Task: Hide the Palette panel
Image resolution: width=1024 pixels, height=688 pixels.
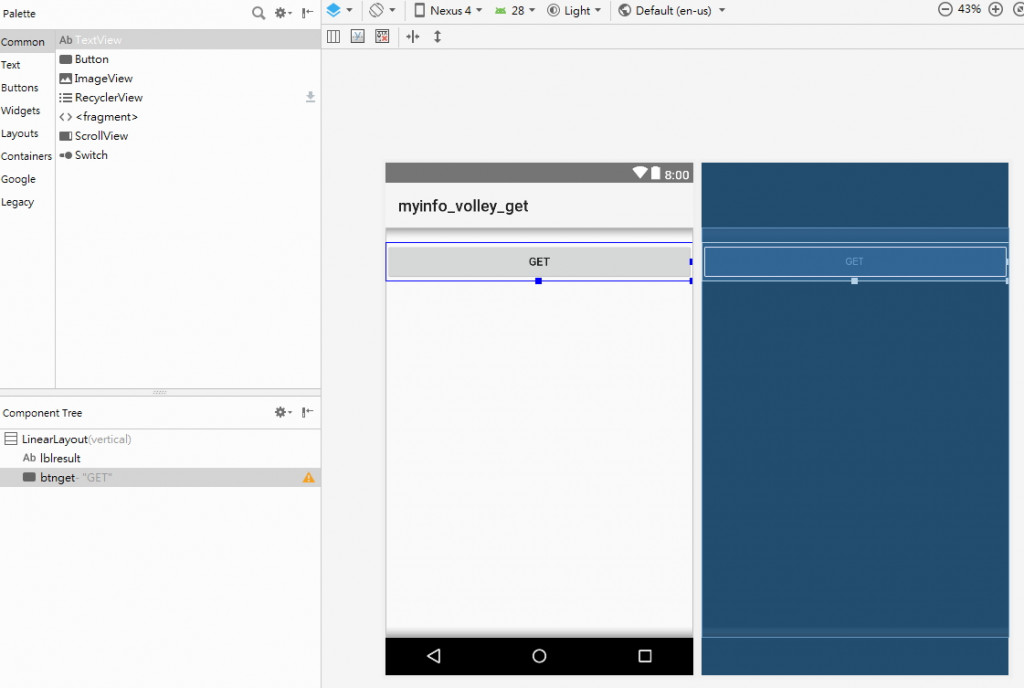Action: pyautogui.click(x=307, y=12)
